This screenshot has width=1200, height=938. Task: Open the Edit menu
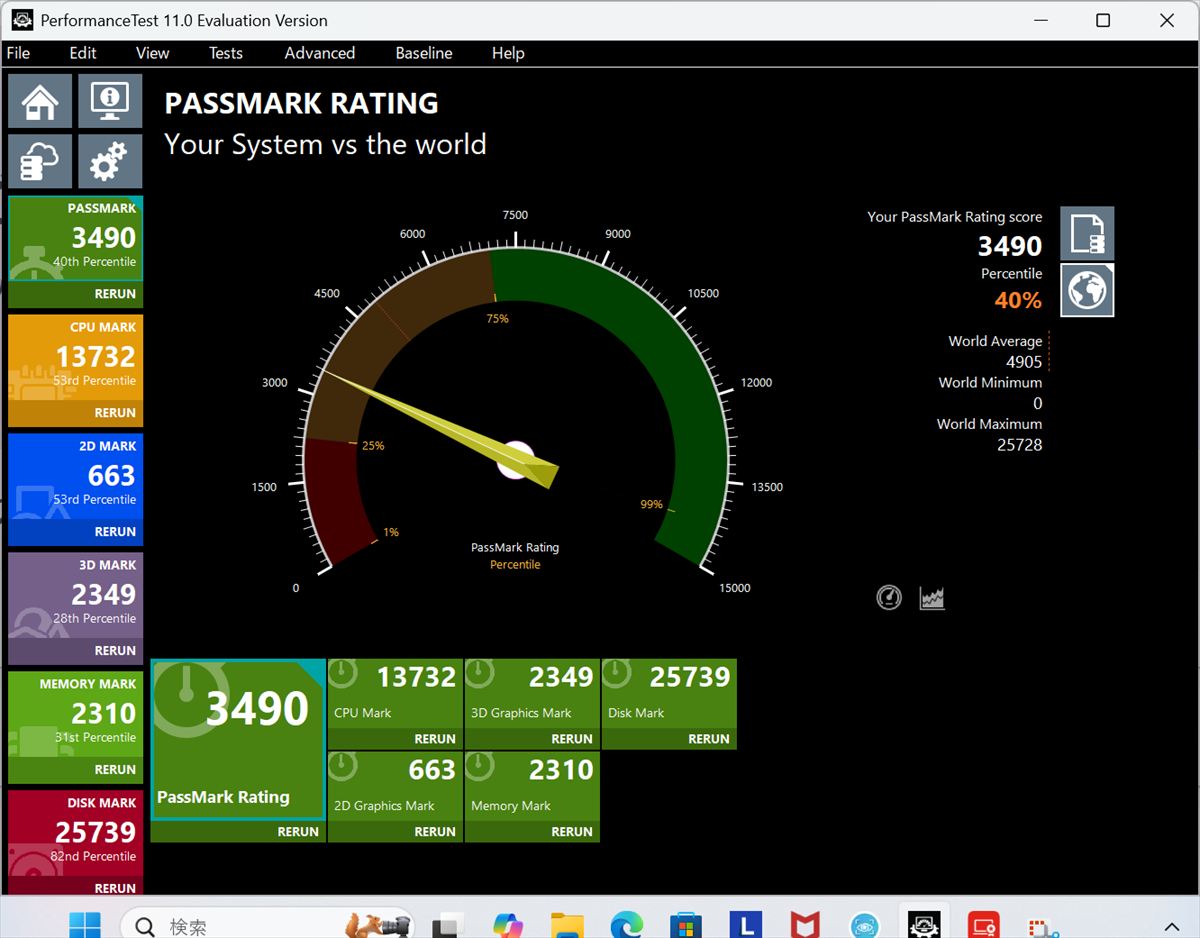click(x=83, y=53)
